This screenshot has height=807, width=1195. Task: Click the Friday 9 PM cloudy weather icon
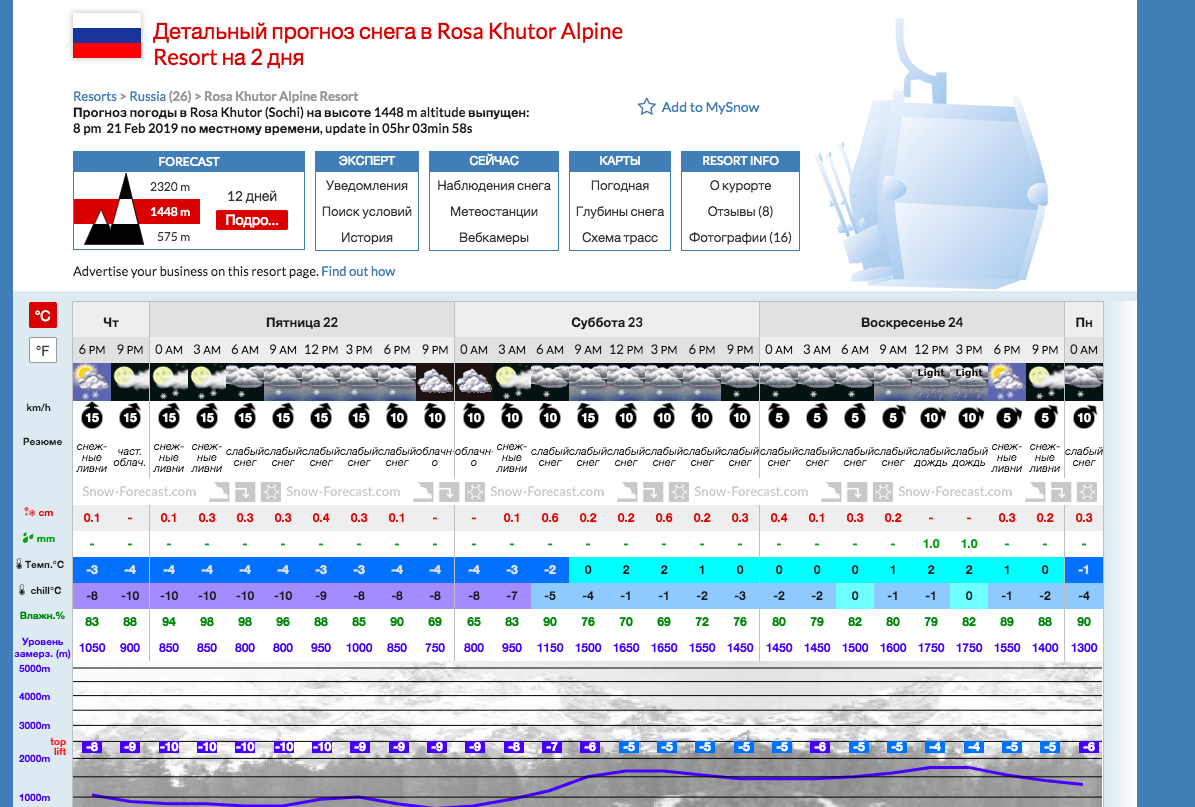coord(435,383)
